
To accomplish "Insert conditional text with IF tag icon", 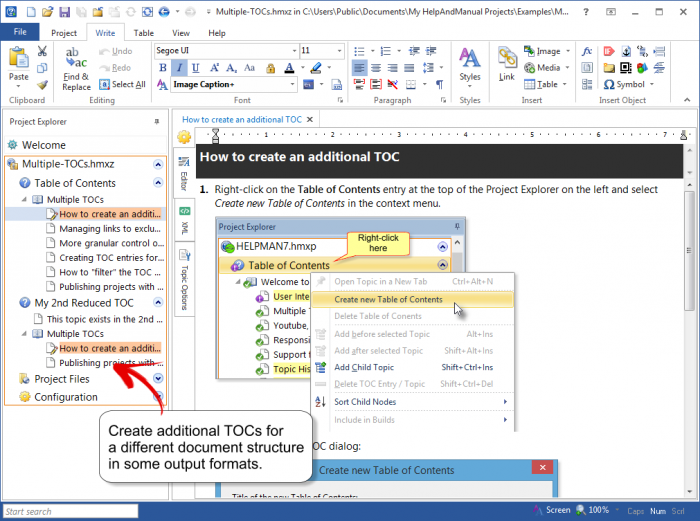I will click(x=609, y=51).
